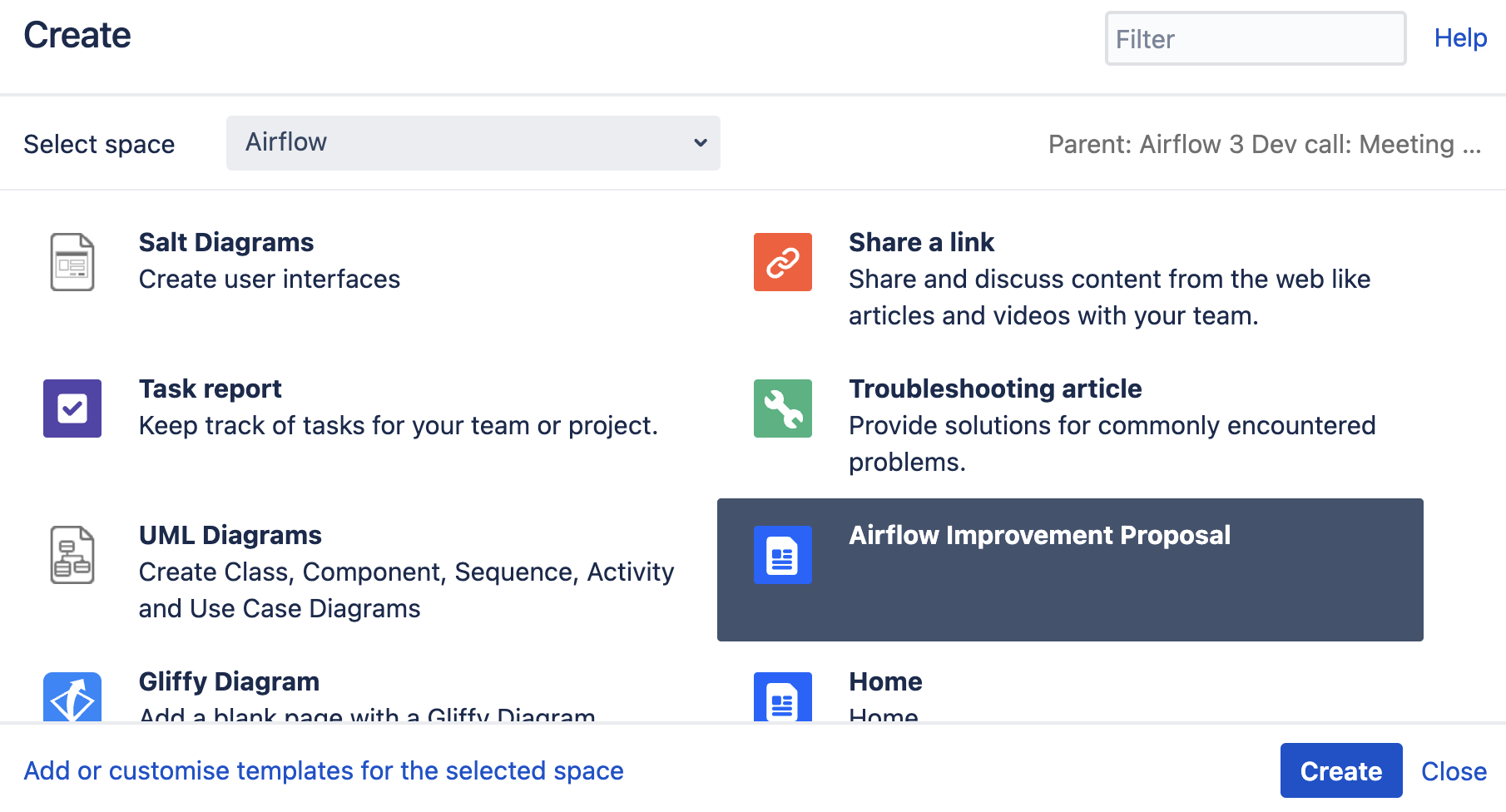Click the Troubleshooting article wrench icon

pos(782,408)
